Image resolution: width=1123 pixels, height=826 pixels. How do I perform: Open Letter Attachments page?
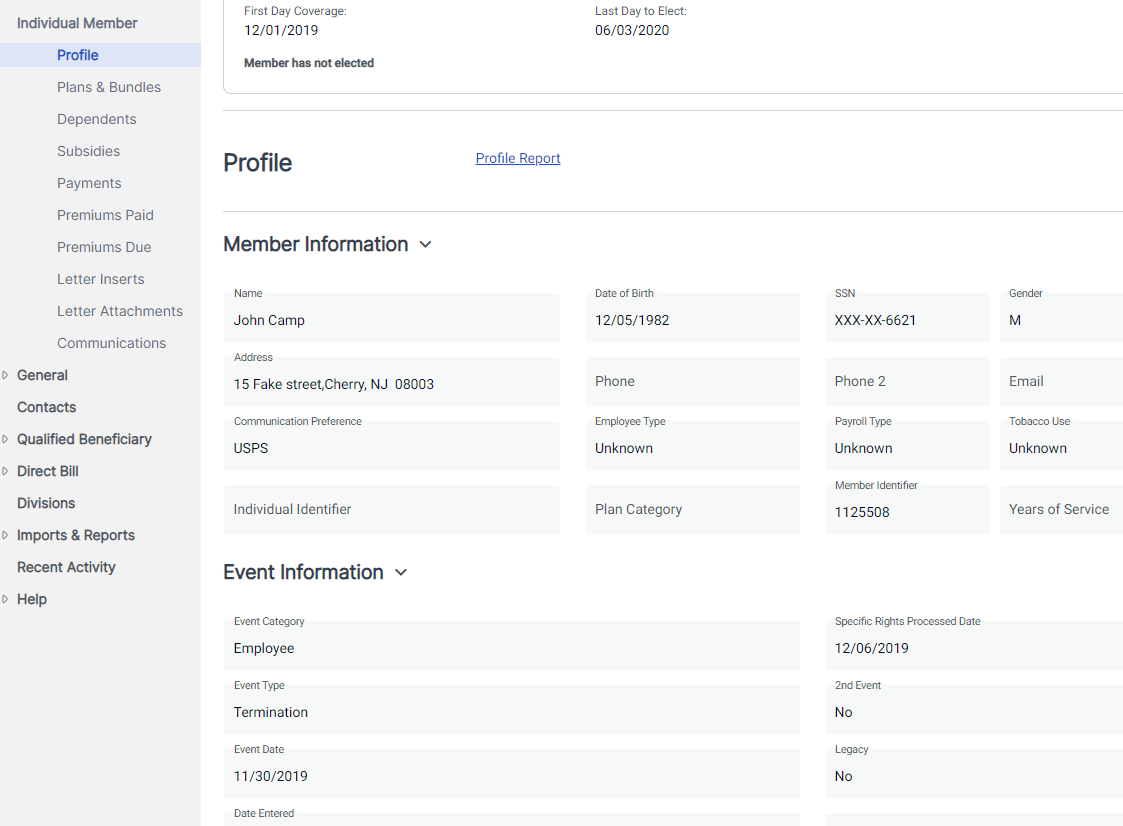pos(120,311)
